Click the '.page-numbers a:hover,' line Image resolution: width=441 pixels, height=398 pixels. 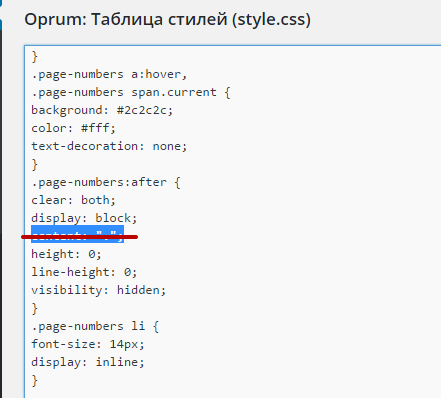[x=109, y=74]
